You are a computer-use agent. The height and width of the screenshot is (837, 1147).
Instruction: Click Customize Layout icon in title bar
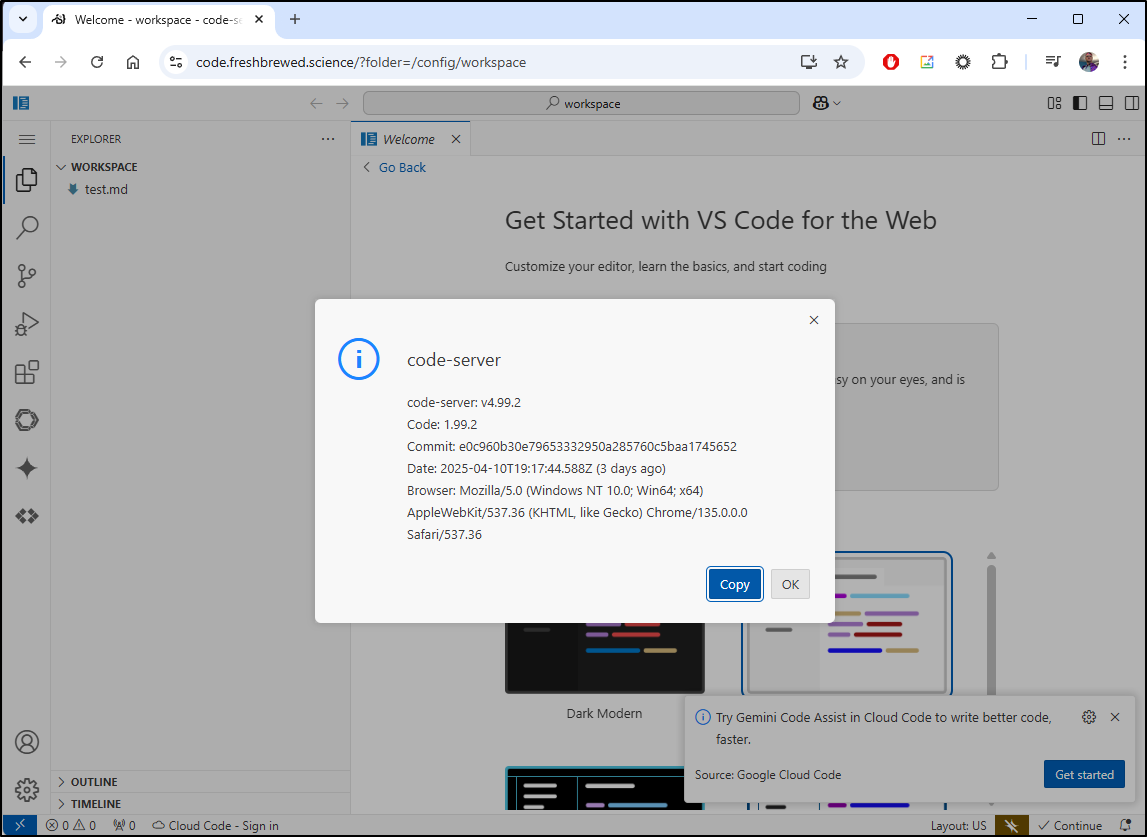click(1054, 103)
